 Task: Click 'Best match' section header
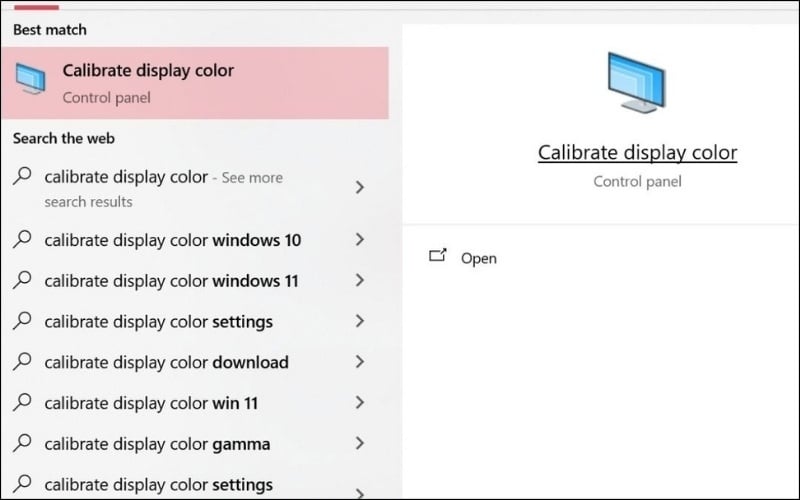point(50,30)
